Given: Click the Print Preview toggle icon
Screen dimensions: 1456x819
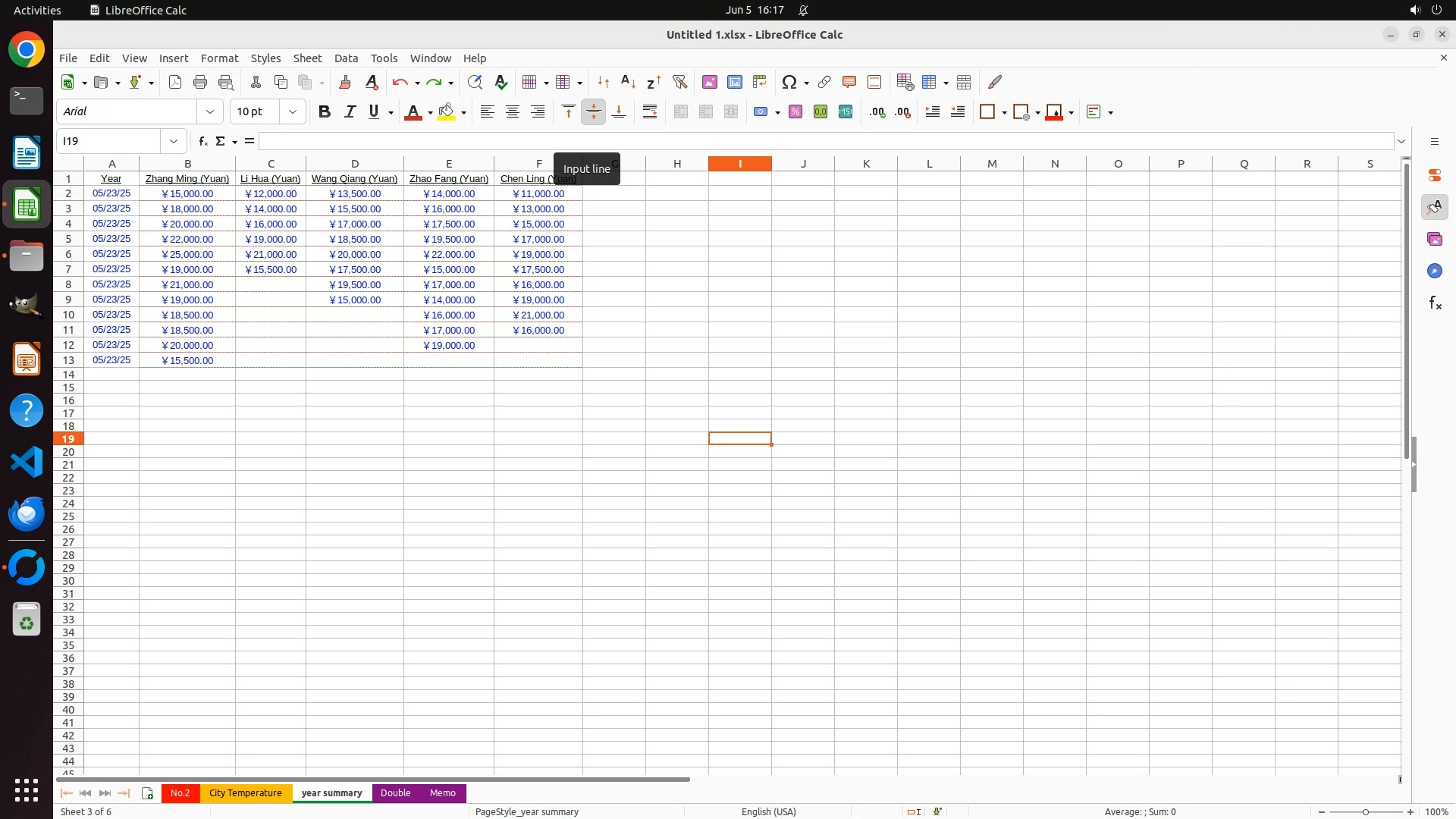Looking at the screenshot, I should coord(225,82).
